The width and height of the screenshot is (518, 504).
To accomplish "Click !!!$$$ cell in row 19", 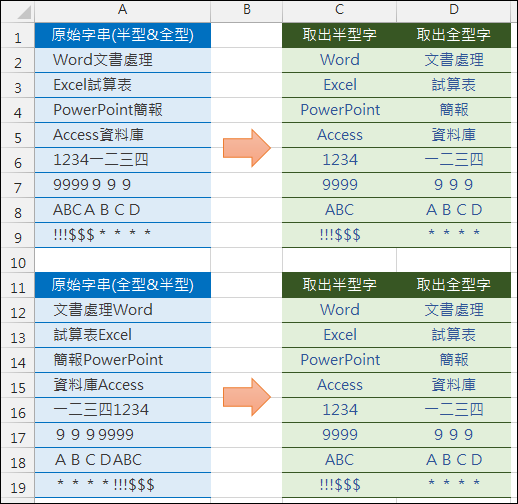I will 339,485.
